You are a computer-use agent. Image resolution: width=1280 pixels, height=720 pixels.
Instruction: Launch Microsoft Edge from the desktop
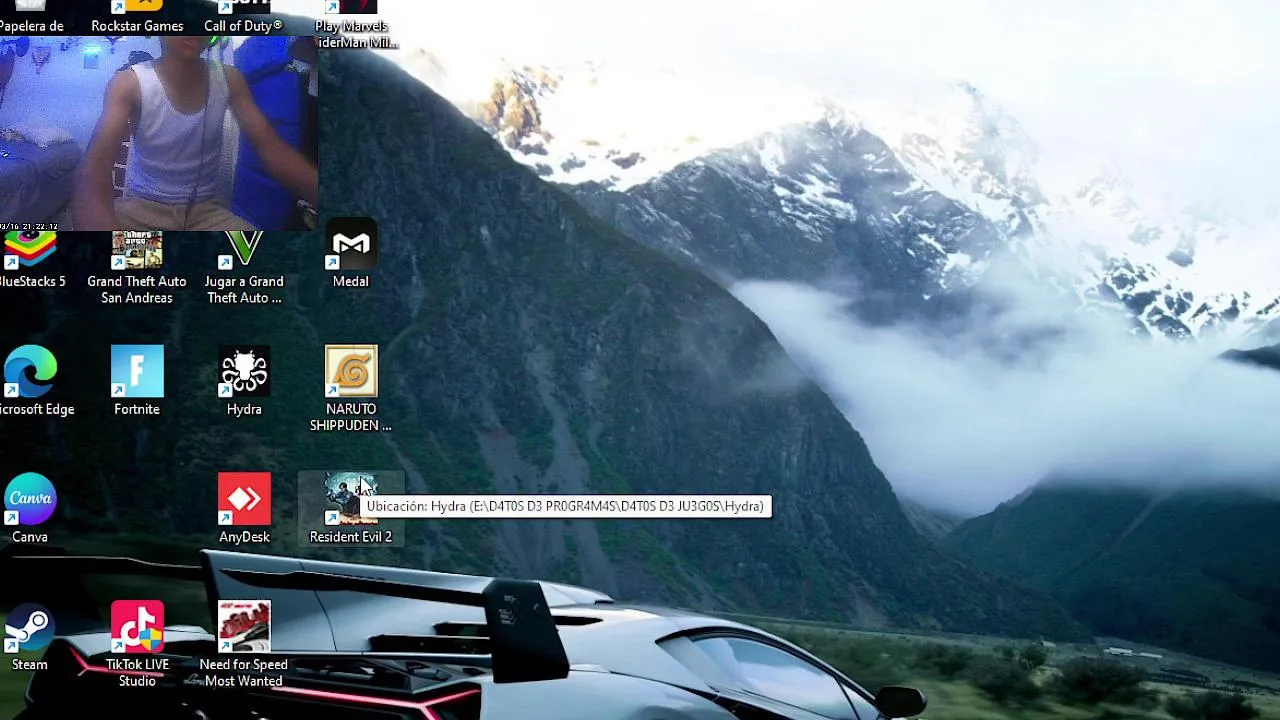pyautogui.click(x=32, y=381)
